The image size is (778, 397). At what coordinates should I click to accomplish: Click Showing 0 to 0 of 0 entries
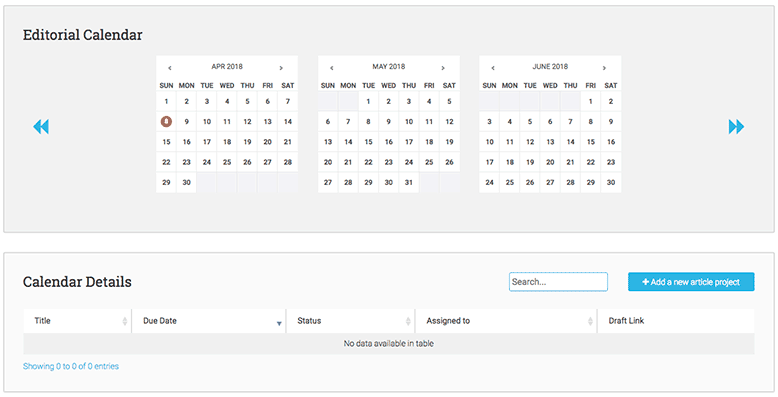[x=71, y=366]
